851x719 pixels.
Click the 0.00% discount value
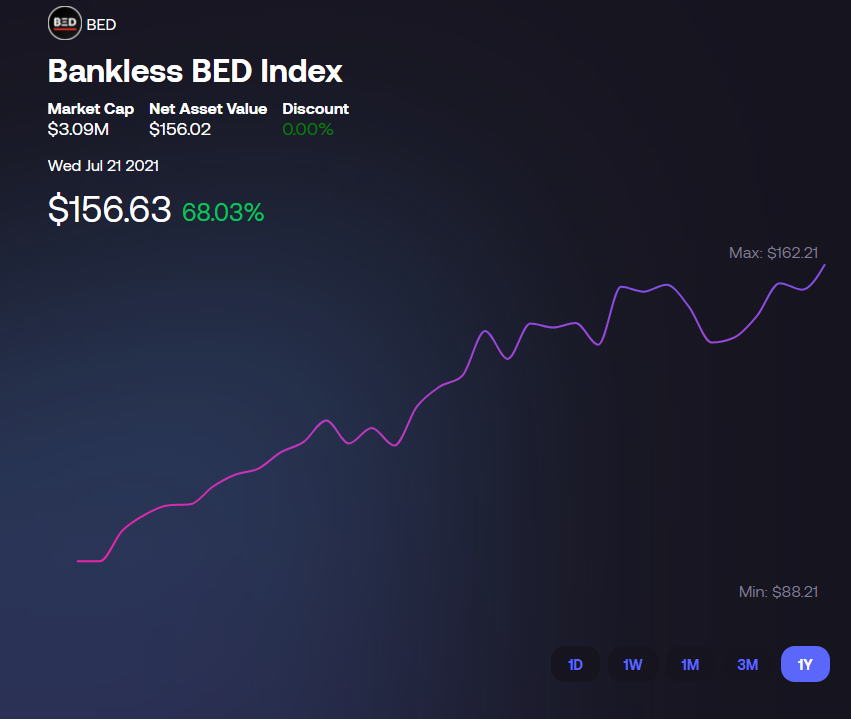click(x=308, y=129)
